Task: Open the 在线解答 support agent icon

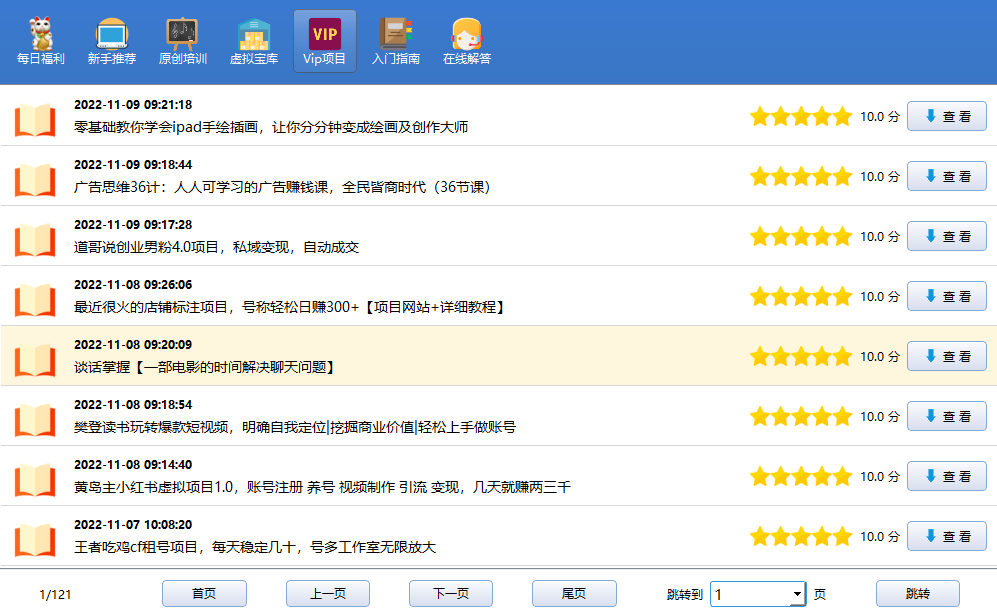Action: [467, 34]
